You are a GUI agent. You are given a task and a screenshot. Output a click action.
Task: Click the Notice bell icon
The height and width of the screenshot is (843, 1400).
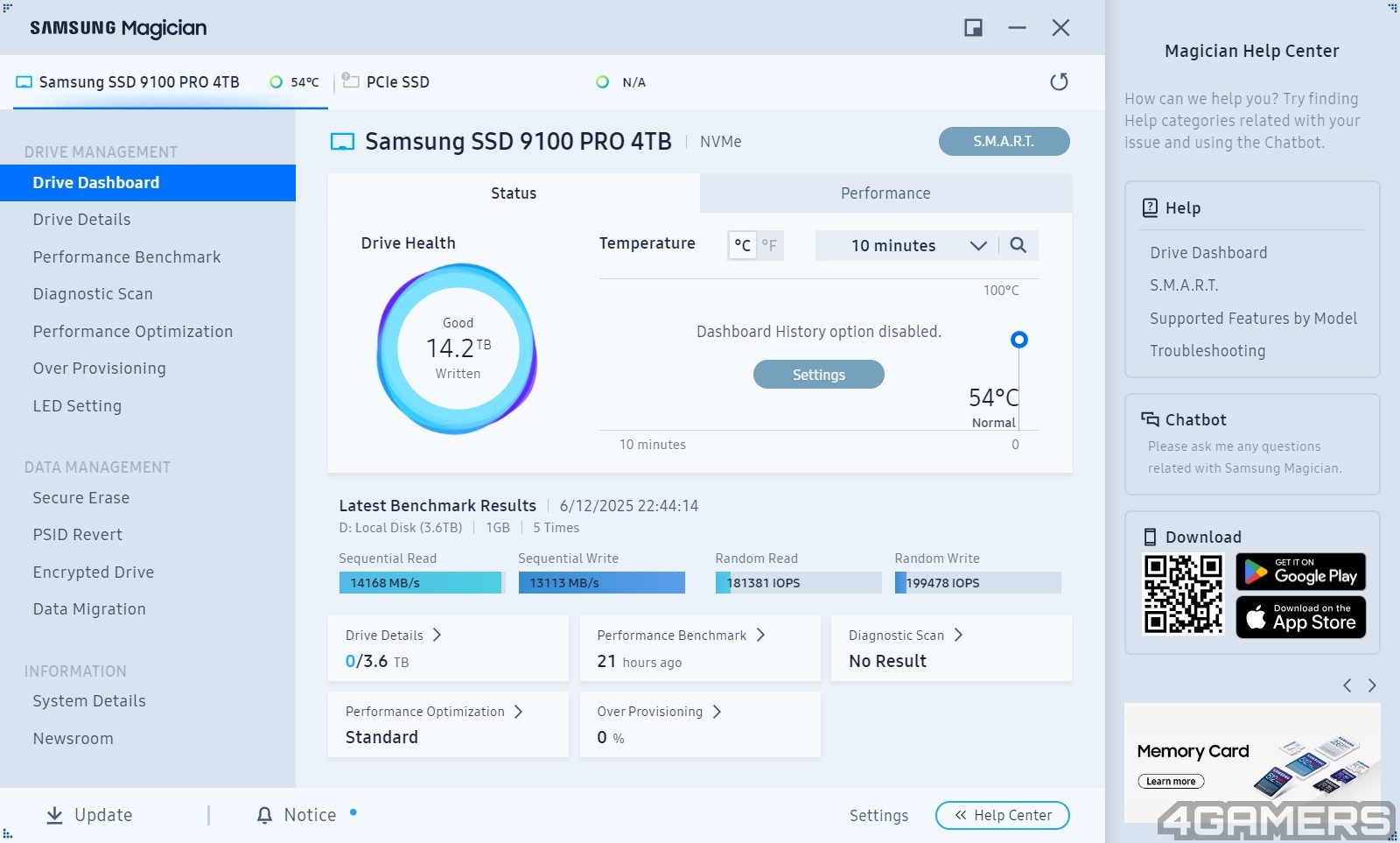click(x=264, y=815)
